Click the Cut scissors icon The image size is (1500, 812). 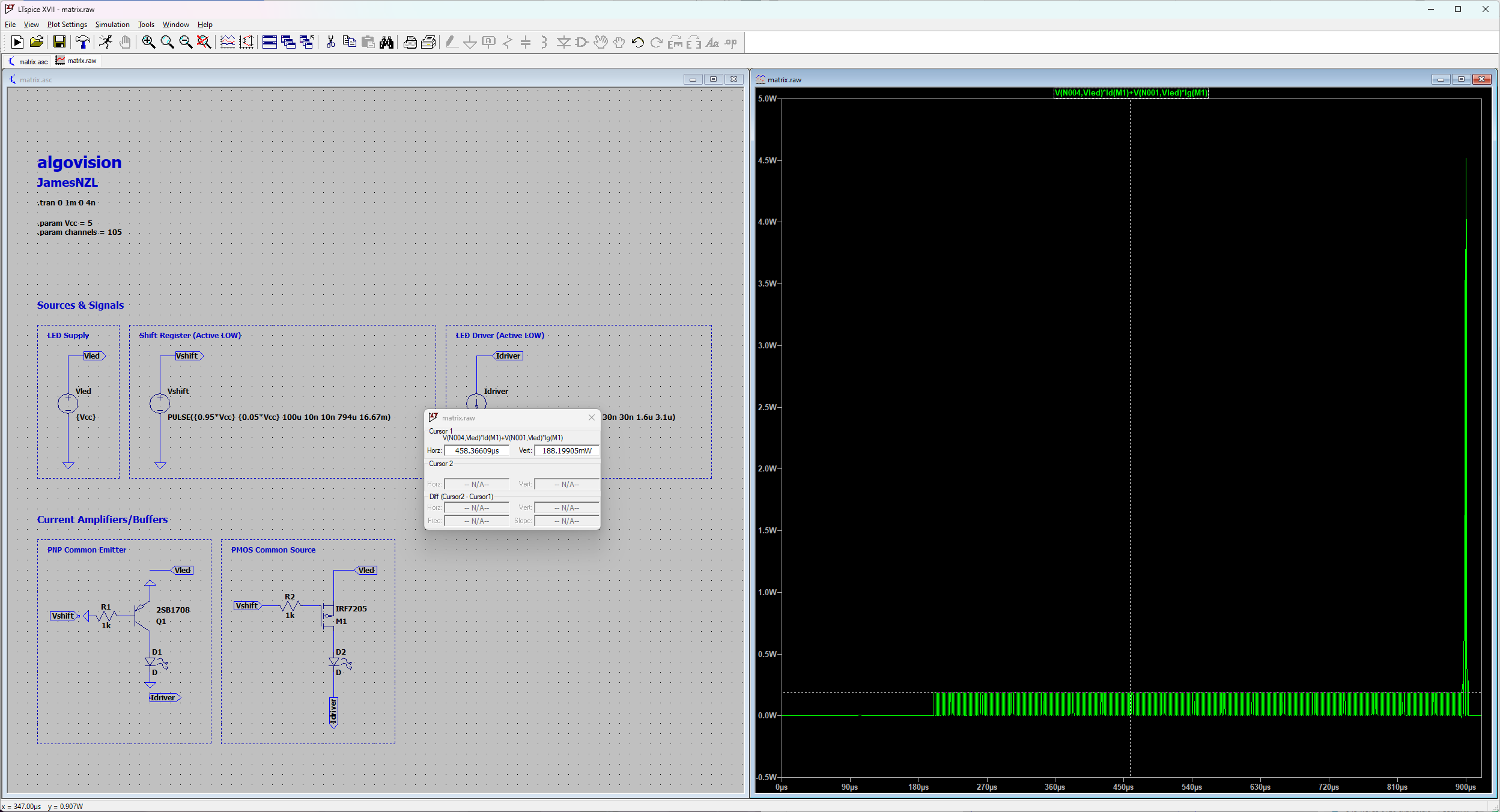pyautogui.click(x=330, y=42)
